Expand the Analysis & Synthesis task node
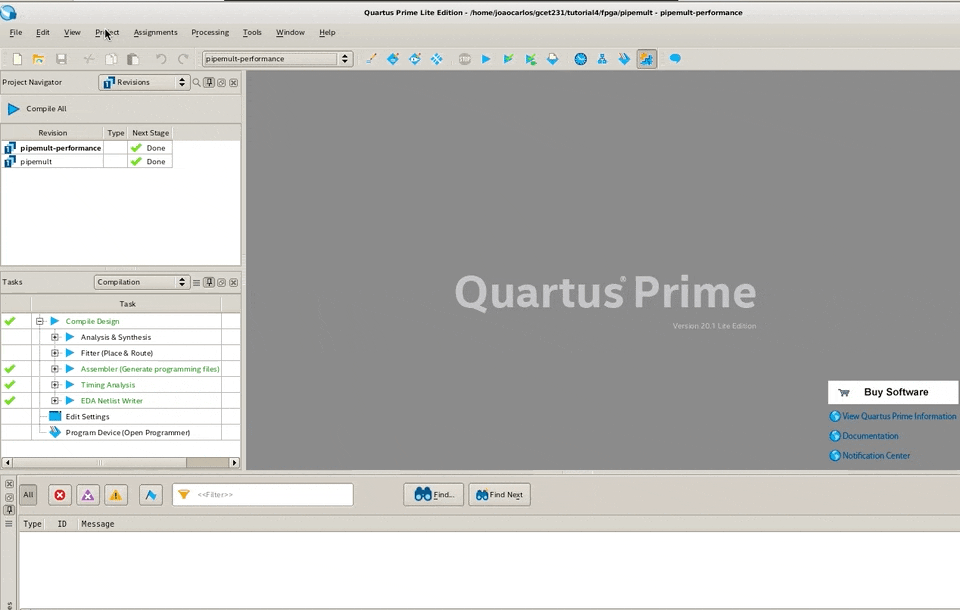This screenshot has height=610, width=960. click(x=55, y=337)
